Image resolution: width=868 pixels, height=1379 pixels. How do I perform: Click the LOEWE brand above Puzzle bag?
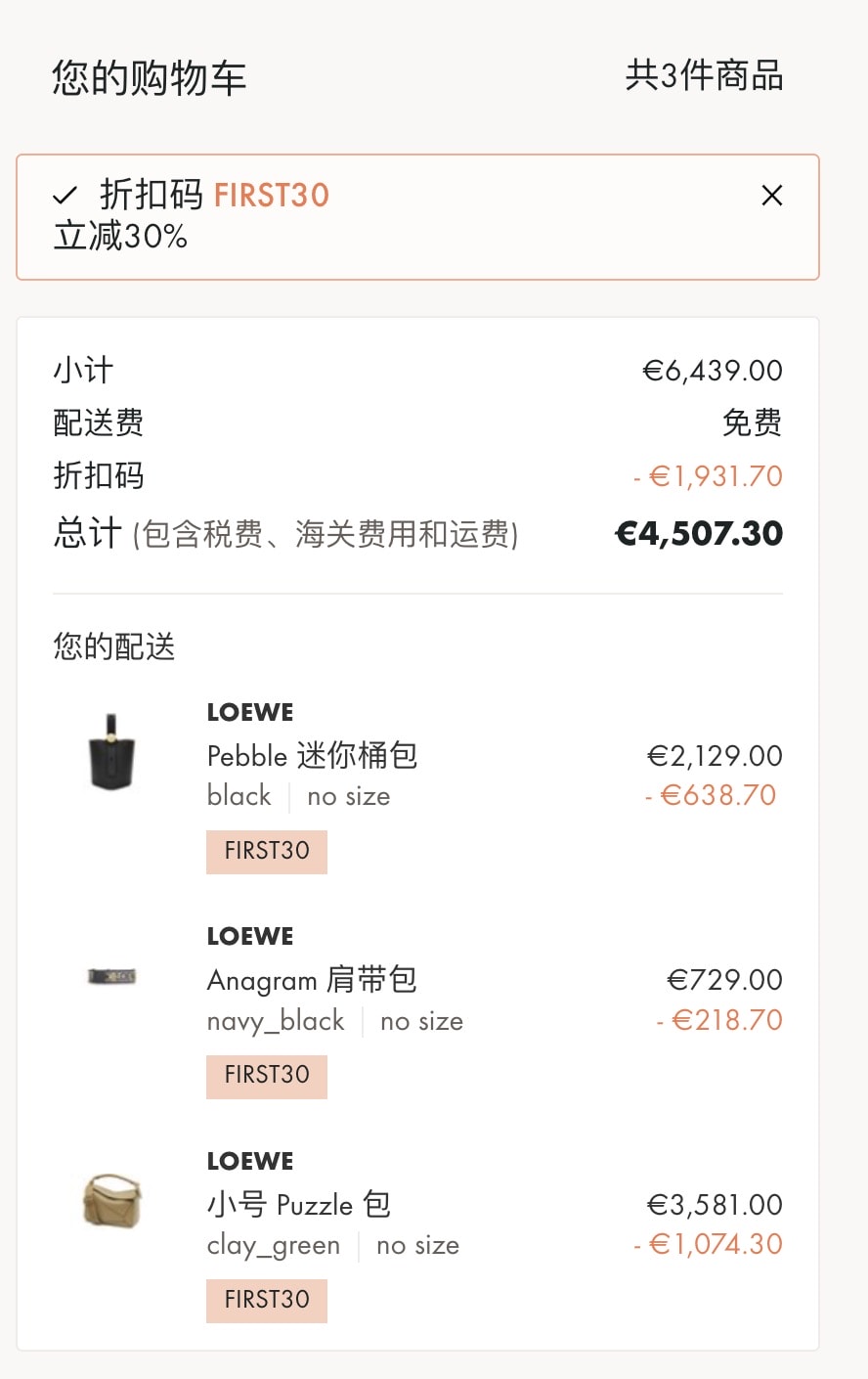250,1161
